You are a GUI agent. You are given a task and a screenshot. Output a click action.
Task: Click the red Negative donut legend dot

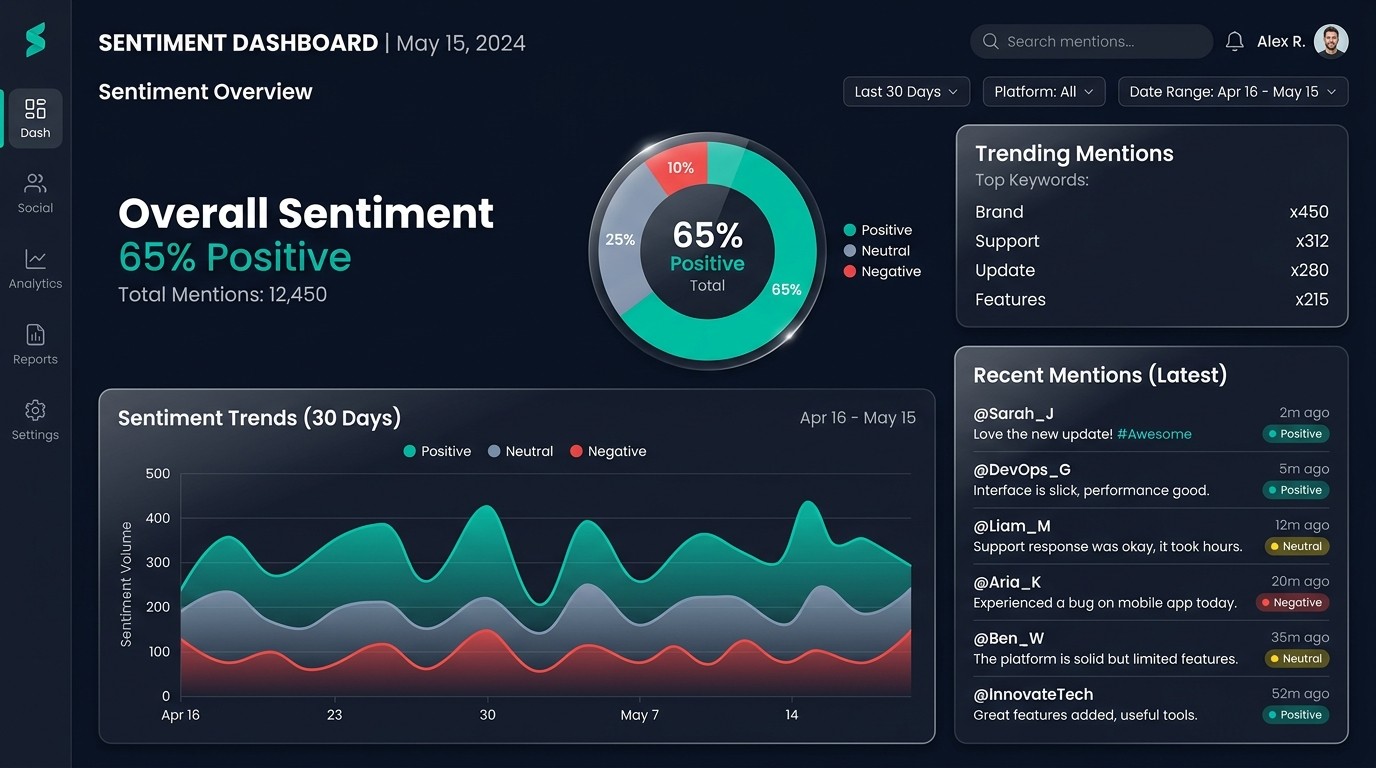pyautogui.click(x=850, y=271)
